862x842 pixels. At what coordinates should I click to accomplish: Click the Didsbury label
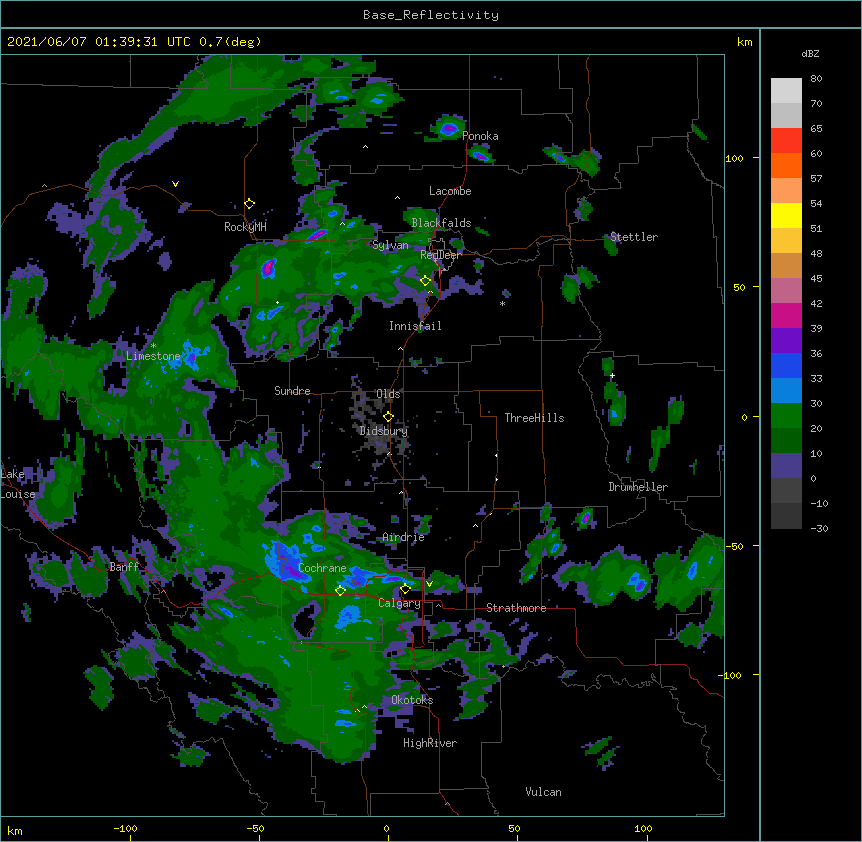[x=384, y=431]
